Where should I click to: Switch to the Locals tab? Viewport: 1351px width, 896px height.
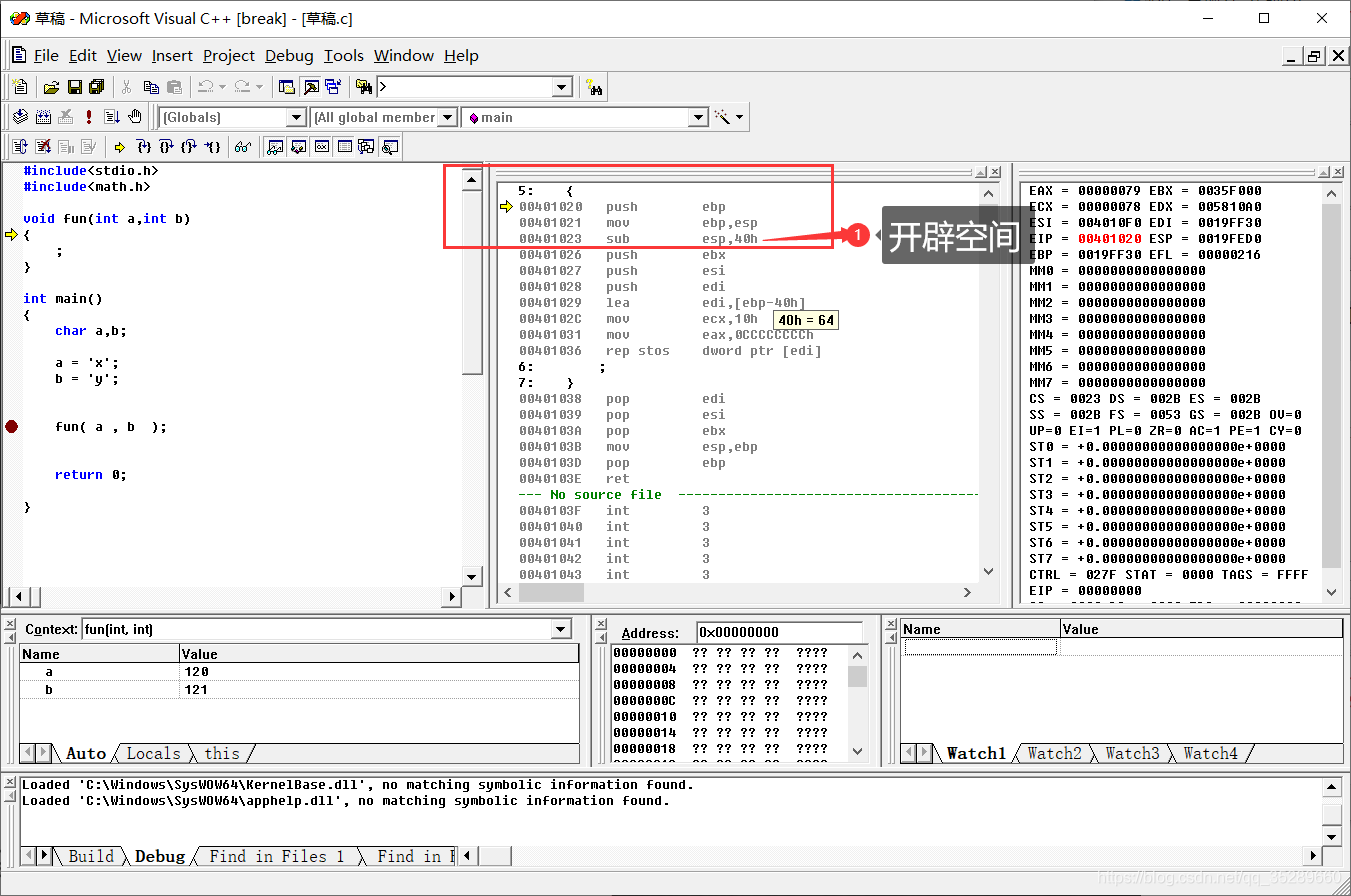(x=153, y=754)
